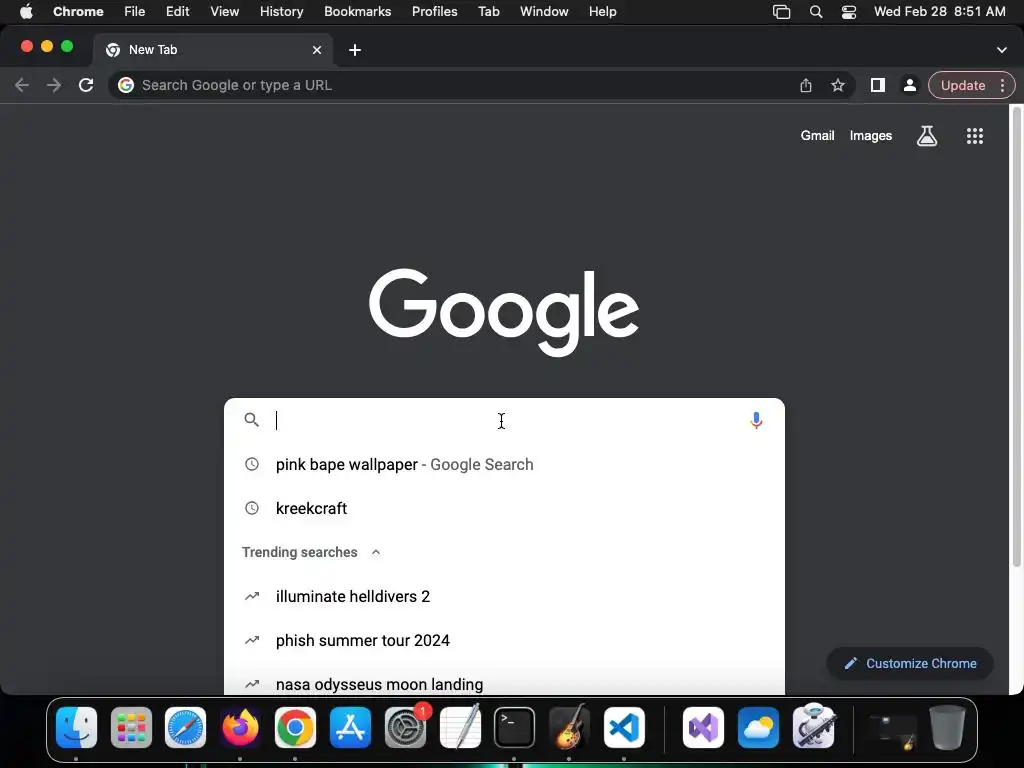Open TextEdit from the dock
The width and height of the screenshot is (1024, 768).
click(x=460, y=728)
